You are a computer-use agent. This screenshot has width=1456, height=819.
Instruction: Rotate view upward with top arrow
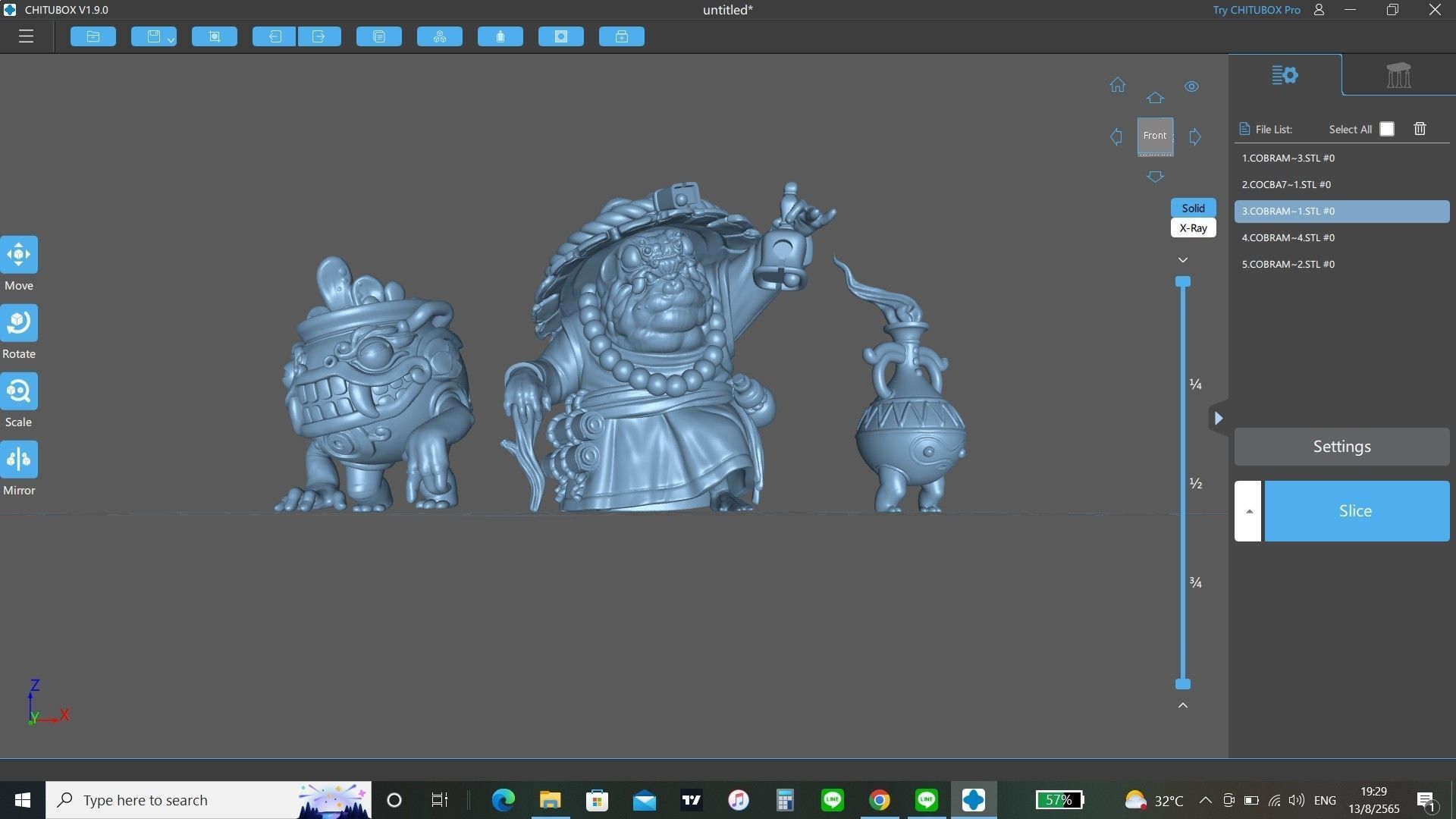click(1155, 98)
